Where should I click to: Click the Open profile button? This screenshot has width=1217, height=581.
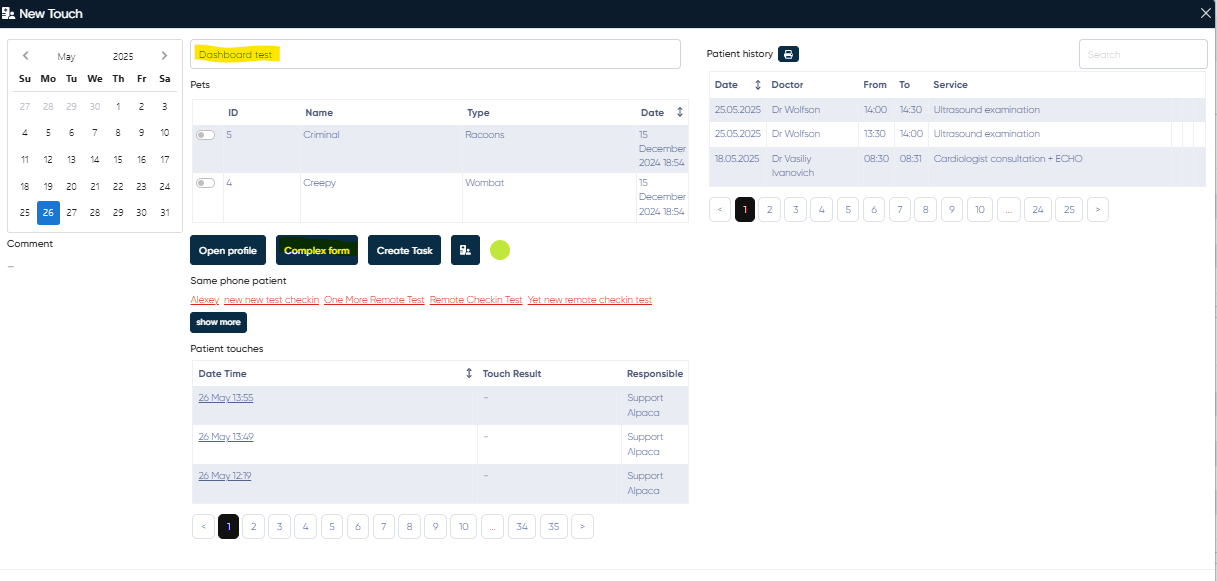[x=228, y=250]
